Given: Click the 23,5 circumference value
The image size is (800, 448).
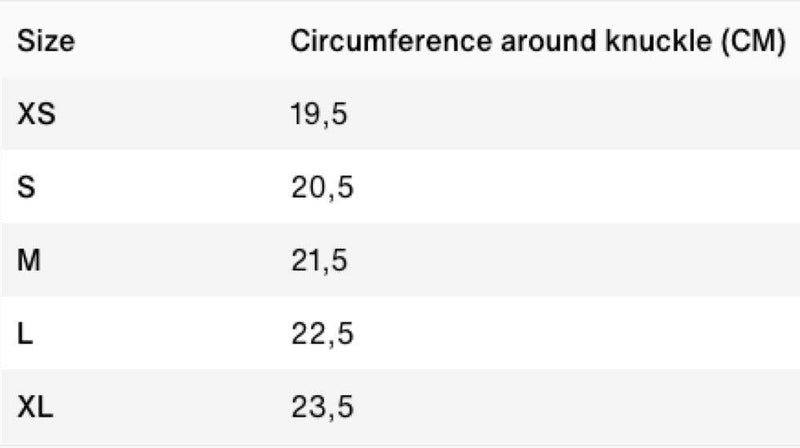Looking at the screenshot, I should coord(321,407).
